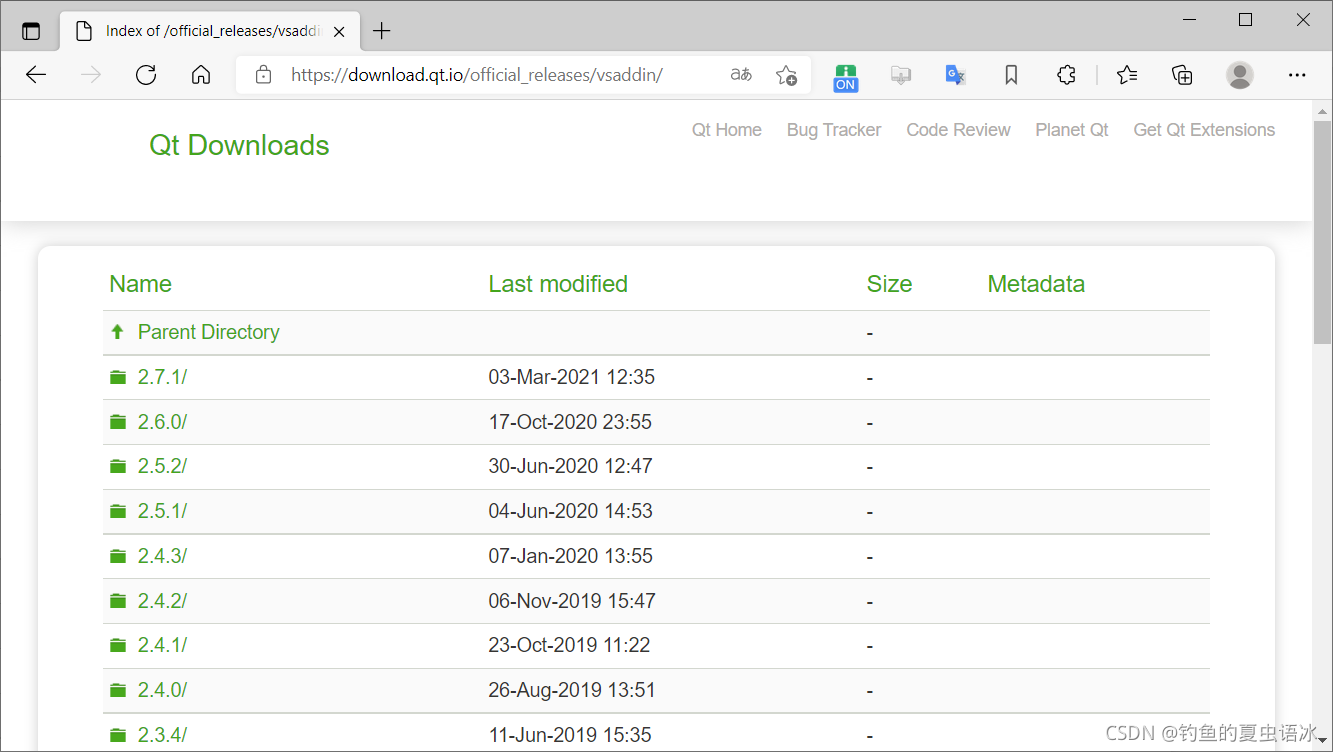Open the Planet Qt link
This screenshot has width=1333, height=752.
pos(1072,130)
